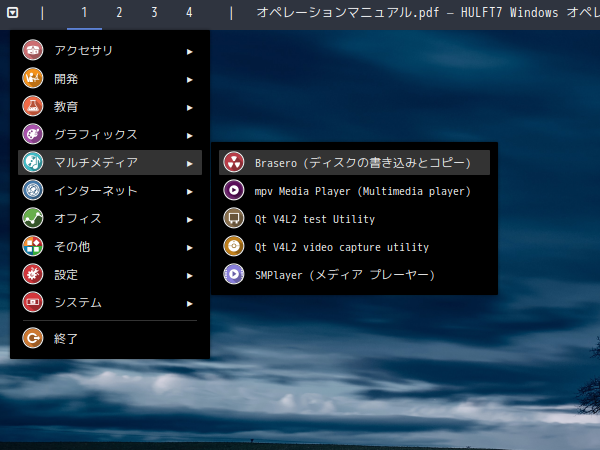Switch to workspace 1
This screenshot has width=600, height=450.
[84, 13]
